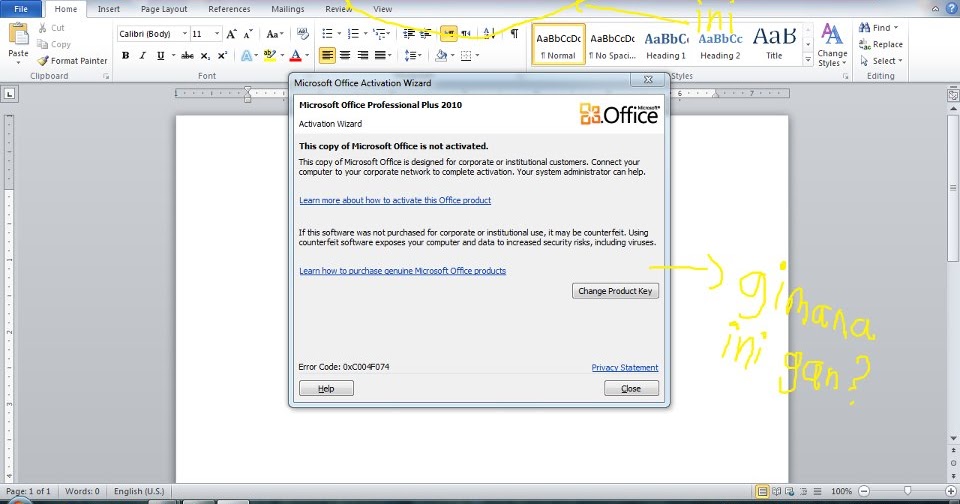Open the font size 11 dropdown
This screenshot has width=960, height=504.
click(x=217, y=34)
